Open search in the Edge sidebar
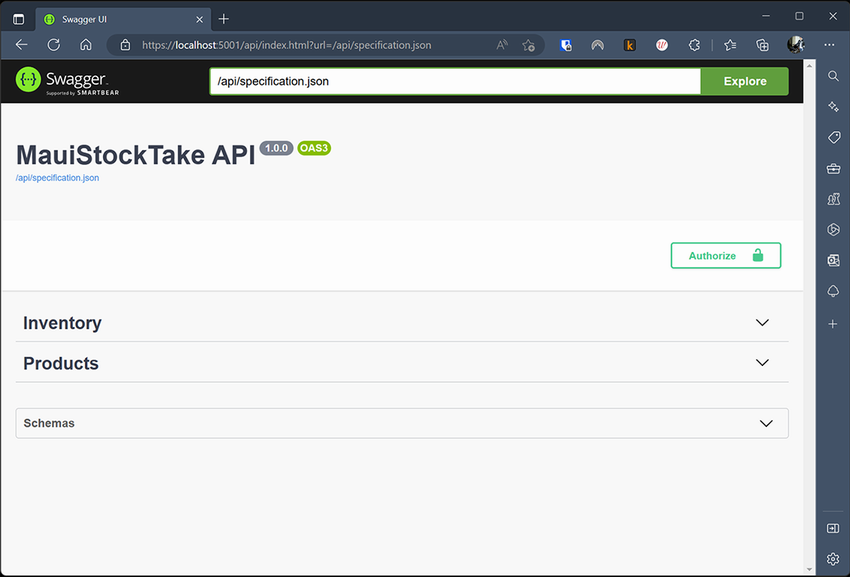The image size is (850, 577). (x=833, y=76)
